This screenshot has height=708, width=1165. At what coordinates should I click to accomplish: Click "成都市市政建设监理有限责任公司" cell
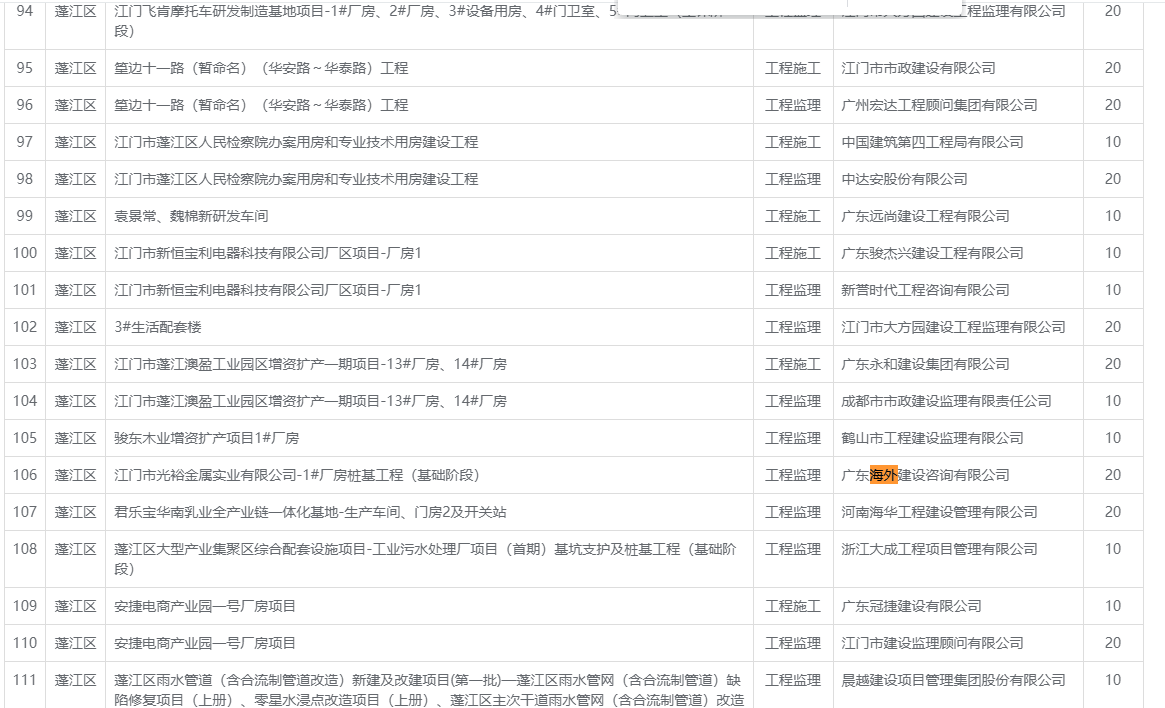pyautogui.click(x=946, y=401)
